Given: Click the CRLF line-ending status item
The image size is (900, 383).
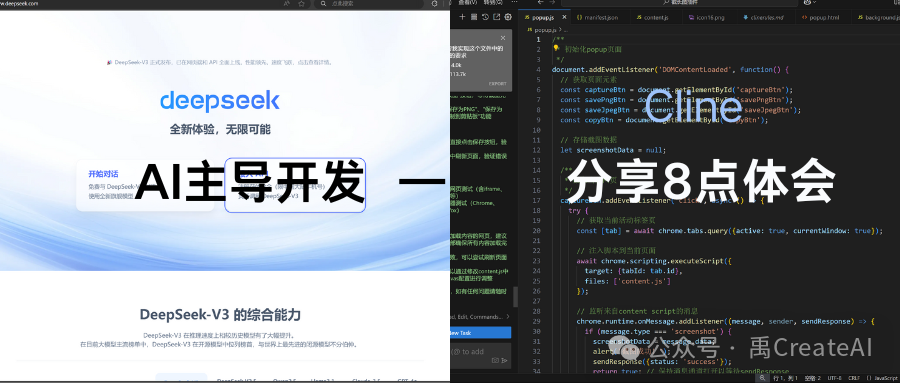Looking at the screenshot, I should tap(854, 378).
